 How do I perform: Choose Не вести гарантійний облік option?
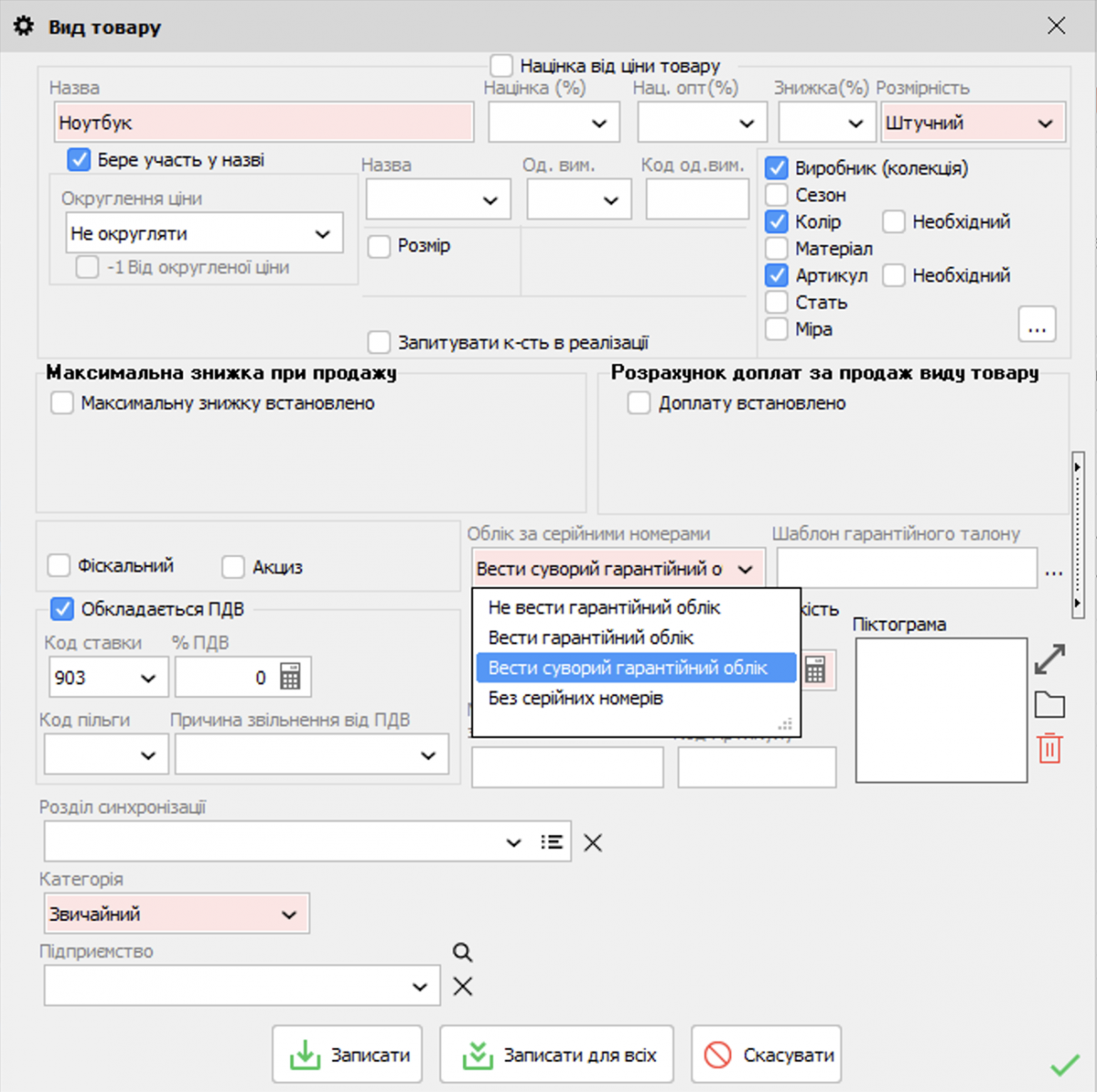pyautogui.click(x=603, y=607)
